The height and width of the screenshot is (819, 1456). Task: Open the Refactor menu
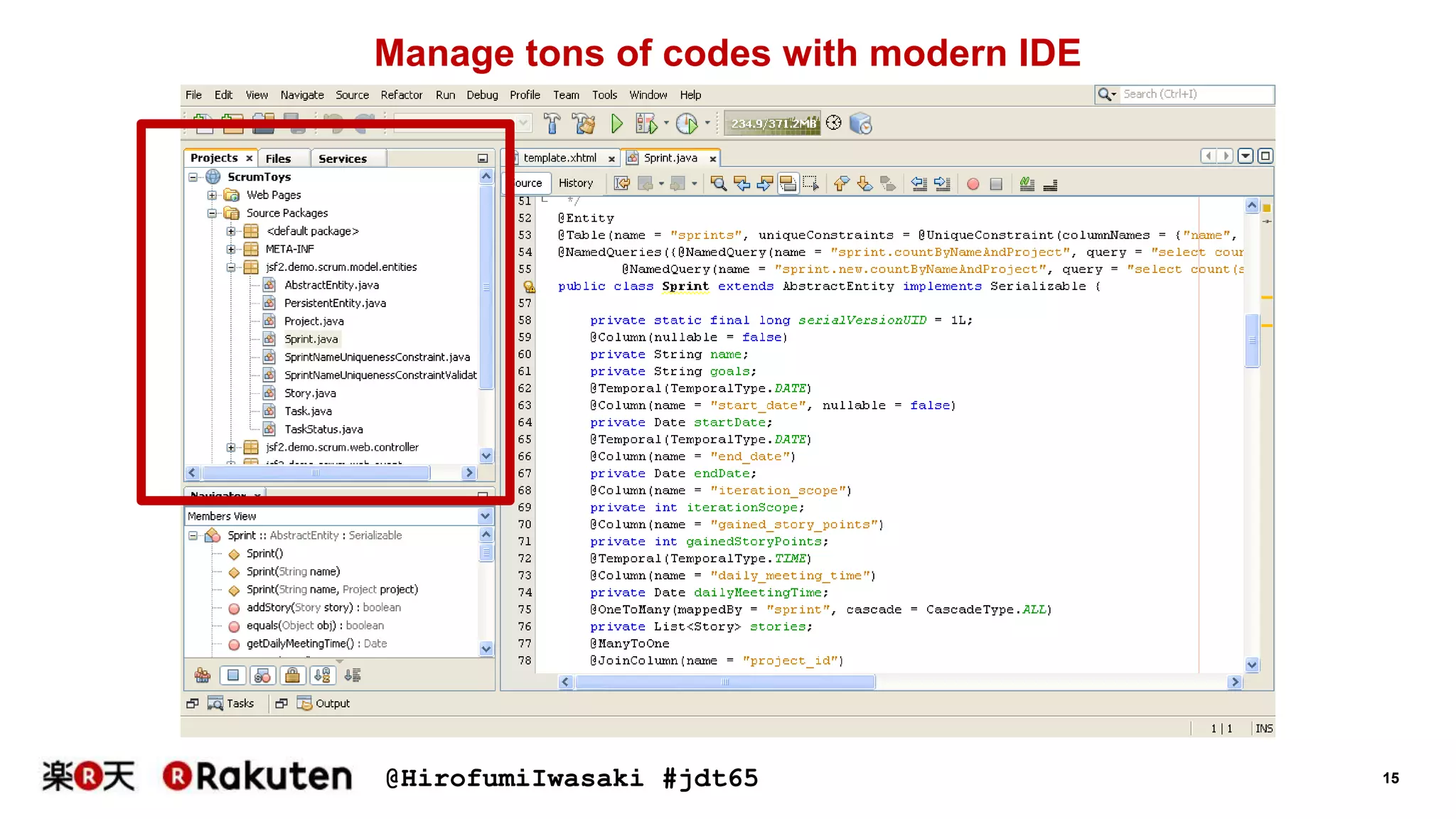pos(401,95)
